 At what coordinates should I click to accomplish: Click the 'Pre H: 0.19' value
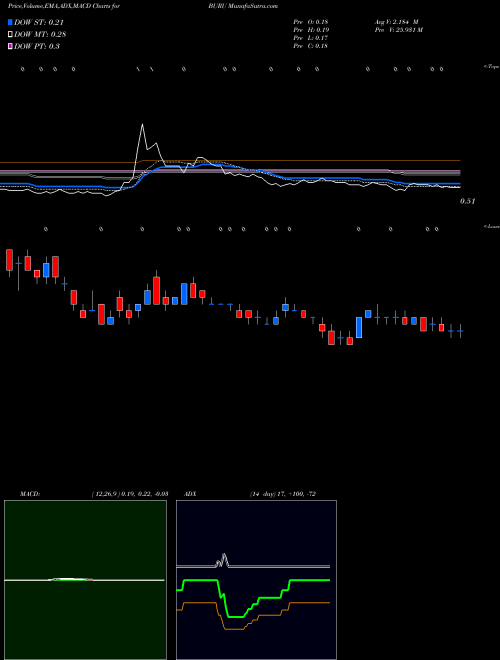click(311, 30)
